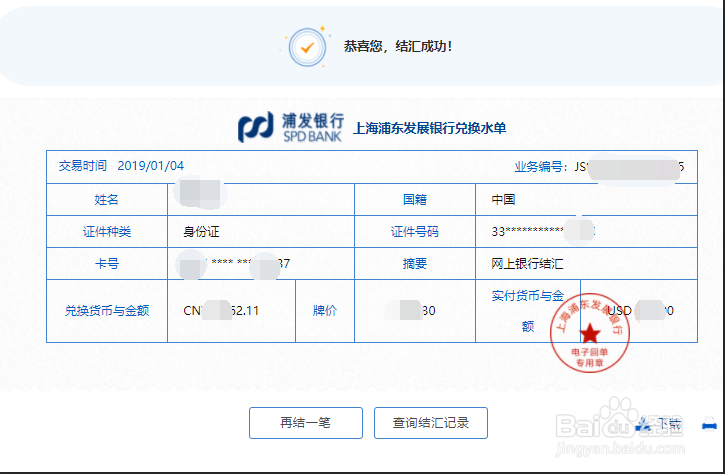Click the exchange rate value ending 30
Viewport: 725px width, 474px height.
coord(412,311)
